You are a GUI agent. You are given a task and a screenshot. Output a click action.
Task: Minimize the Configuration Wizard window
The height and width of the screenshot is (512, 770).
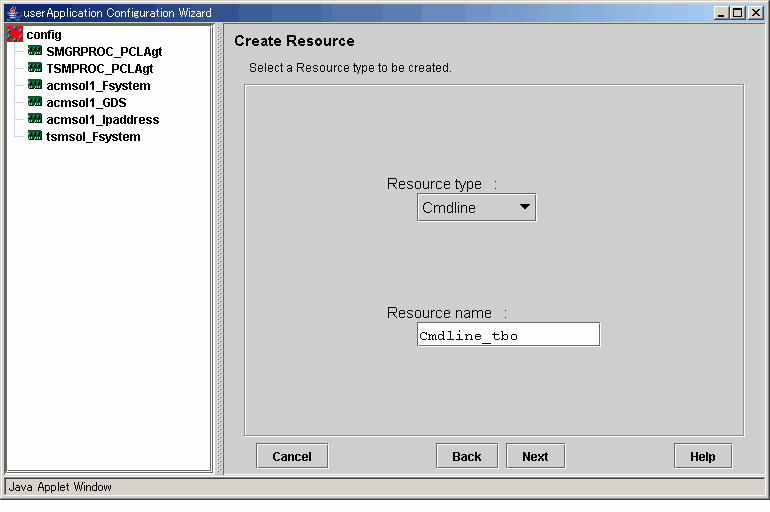coord(721,13)
